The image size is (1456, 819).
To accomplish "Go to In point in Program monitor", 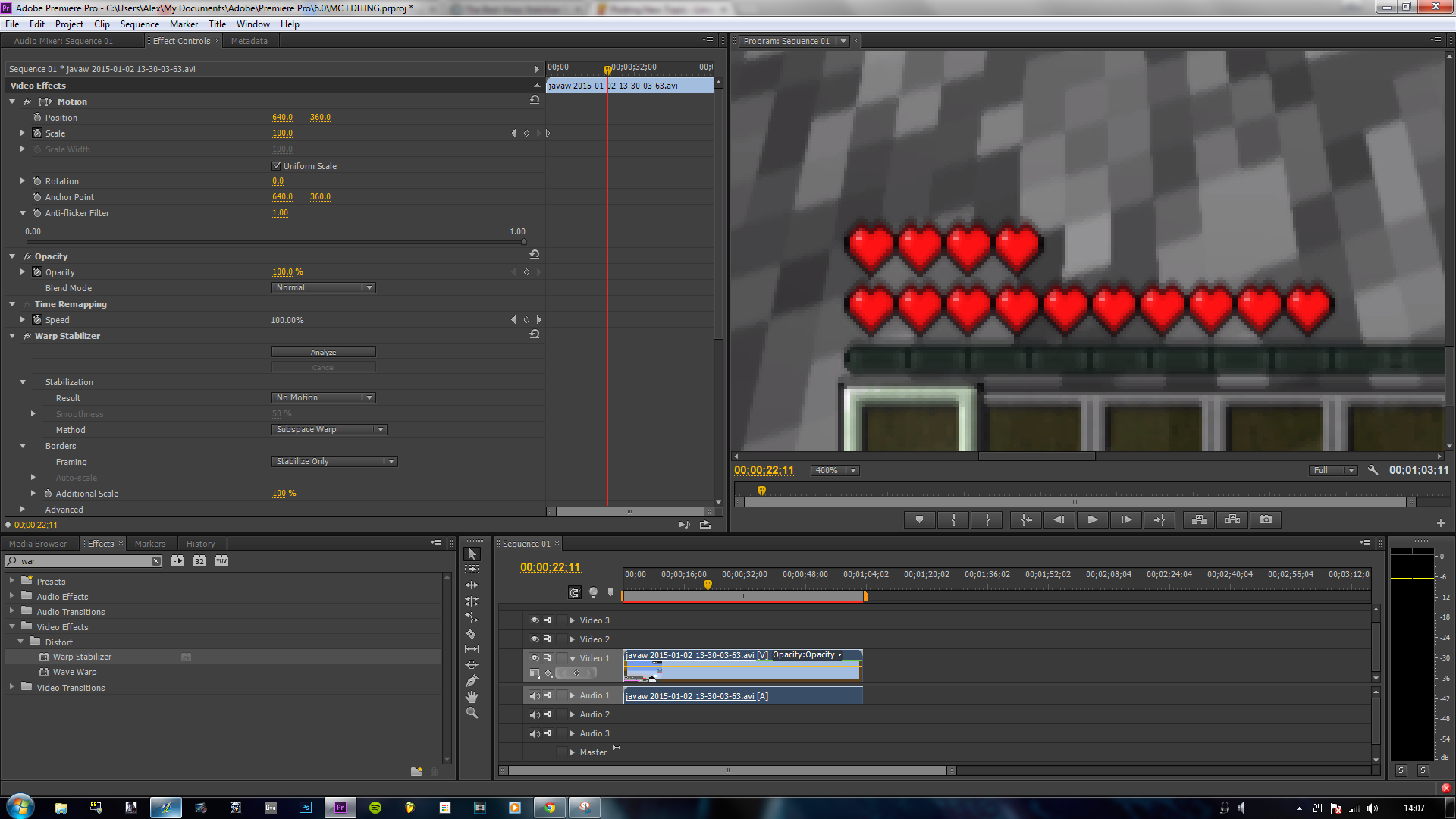I will 1026,519.
